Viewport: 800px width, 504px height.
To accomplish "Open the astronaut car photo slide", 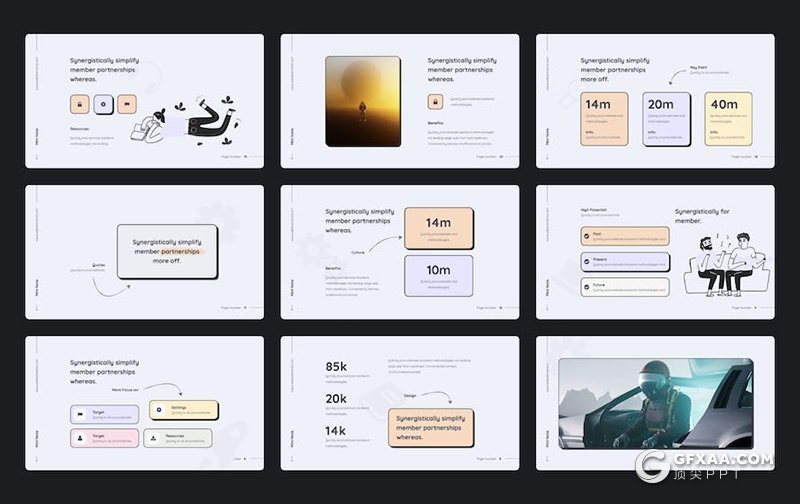I will click(x=655, y=403).
